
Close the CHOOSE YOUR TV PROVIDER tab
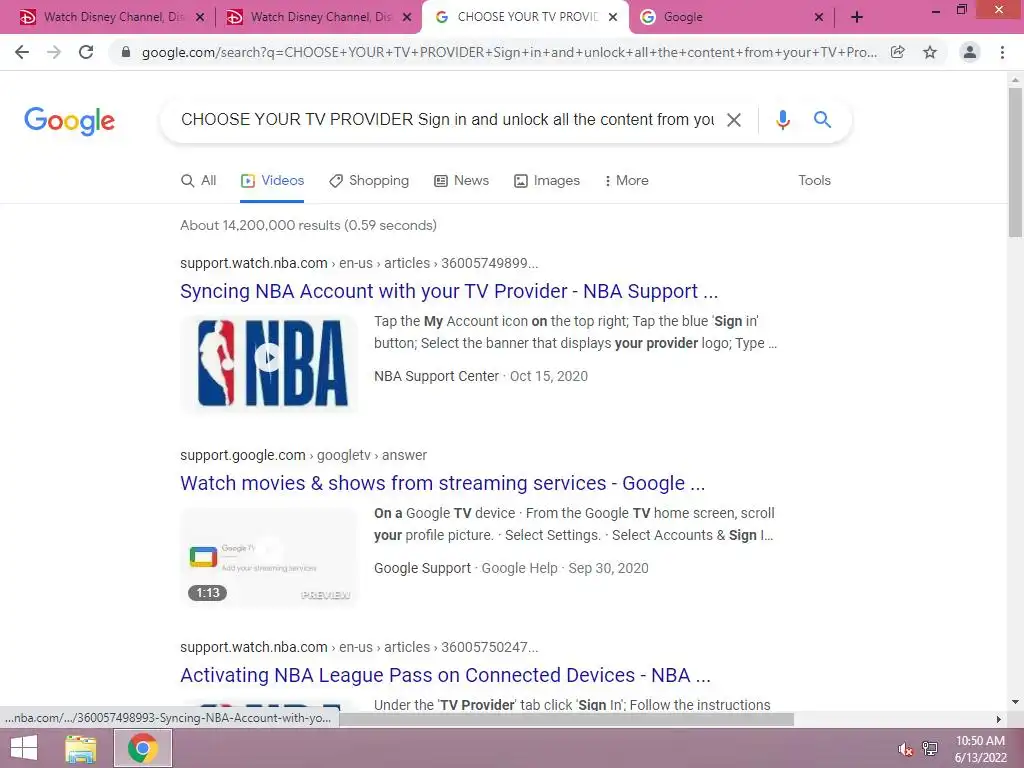tap(613, 18)
